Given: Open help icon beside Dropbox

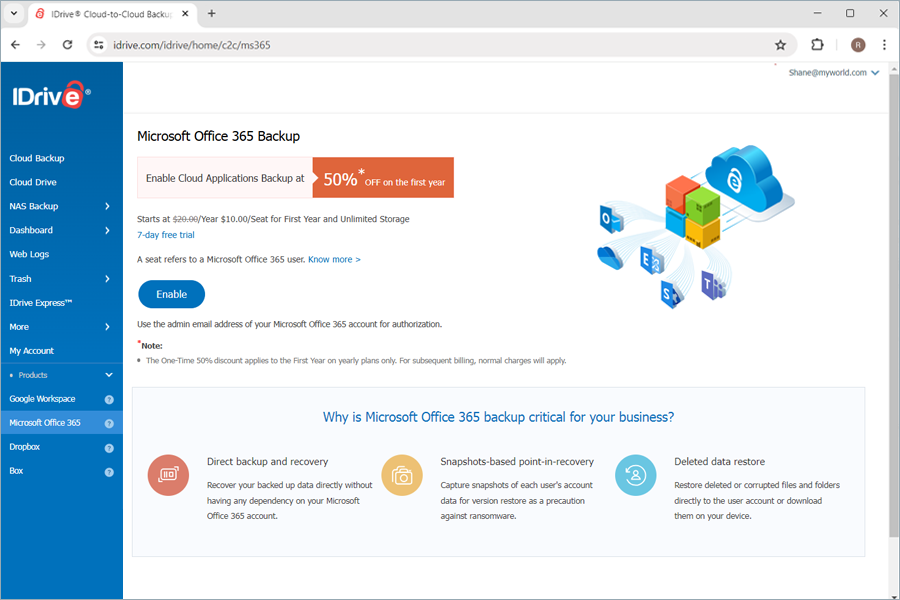Looking at the screenshot, I should [x=109, y=448].
